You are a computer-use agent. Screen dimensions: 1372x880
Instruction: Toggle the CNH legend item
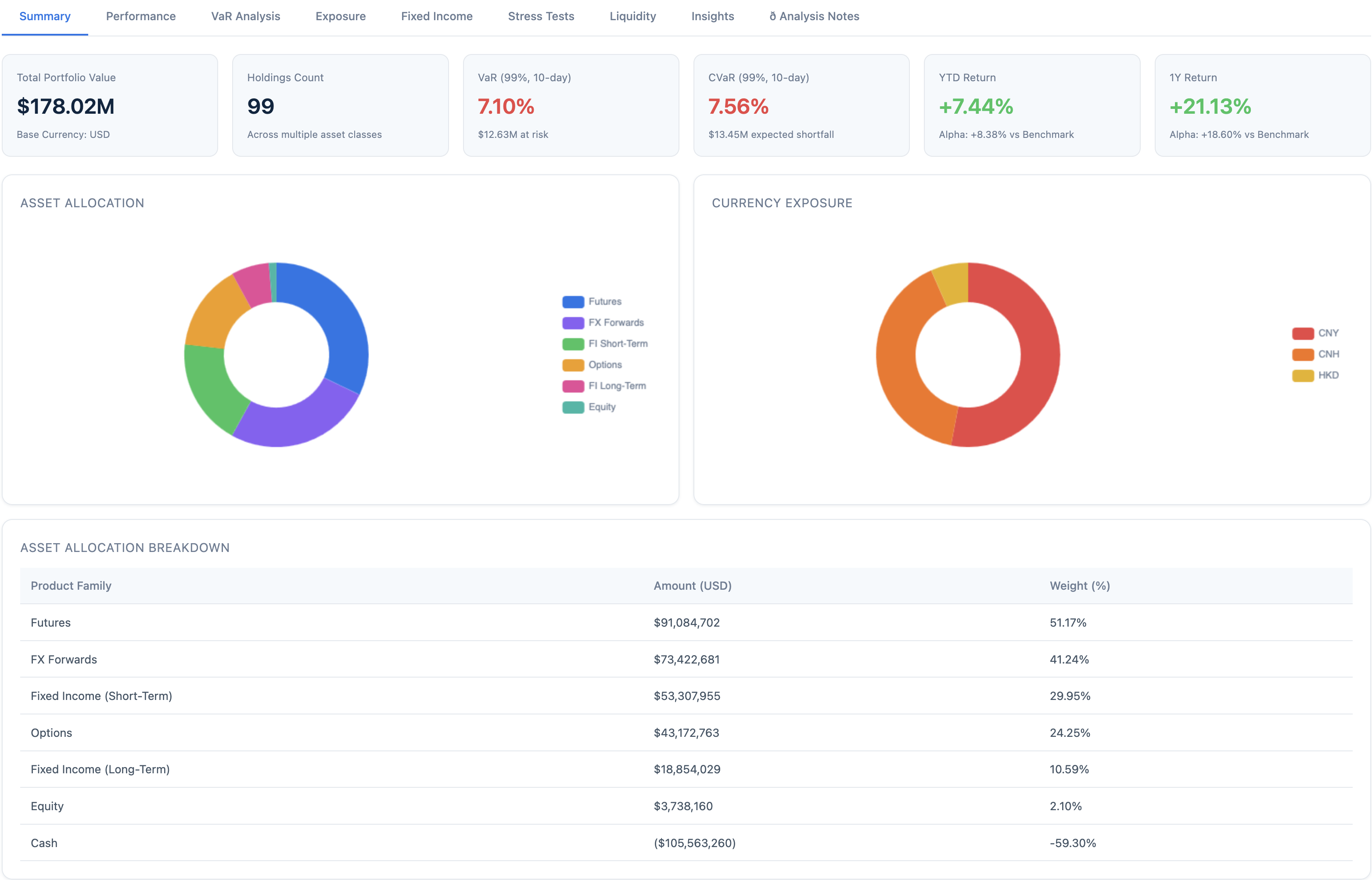[1317, 354]
